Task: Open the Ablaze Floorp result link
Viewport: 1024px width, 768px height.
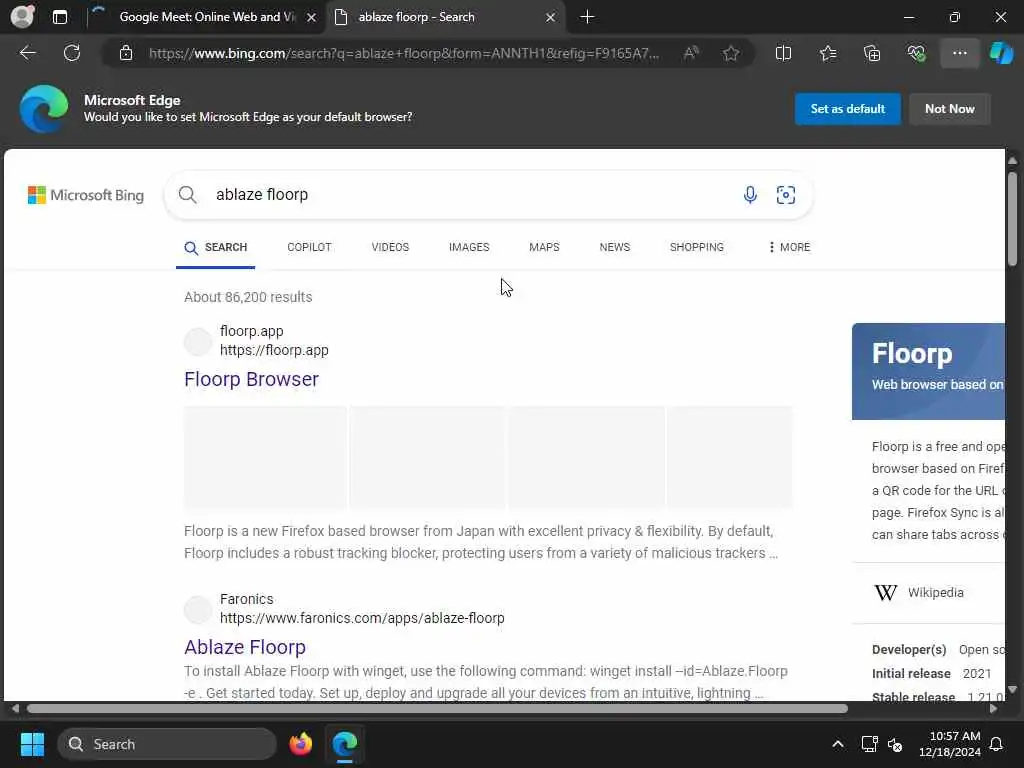Action: coord(245,647)
